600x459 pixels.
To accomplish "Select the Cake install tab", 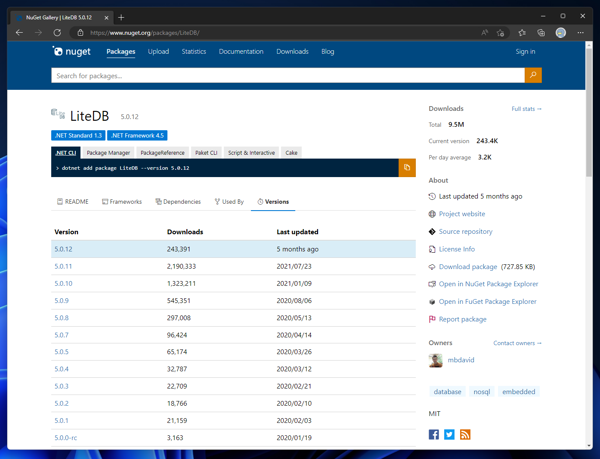I will tap(291, 153).
